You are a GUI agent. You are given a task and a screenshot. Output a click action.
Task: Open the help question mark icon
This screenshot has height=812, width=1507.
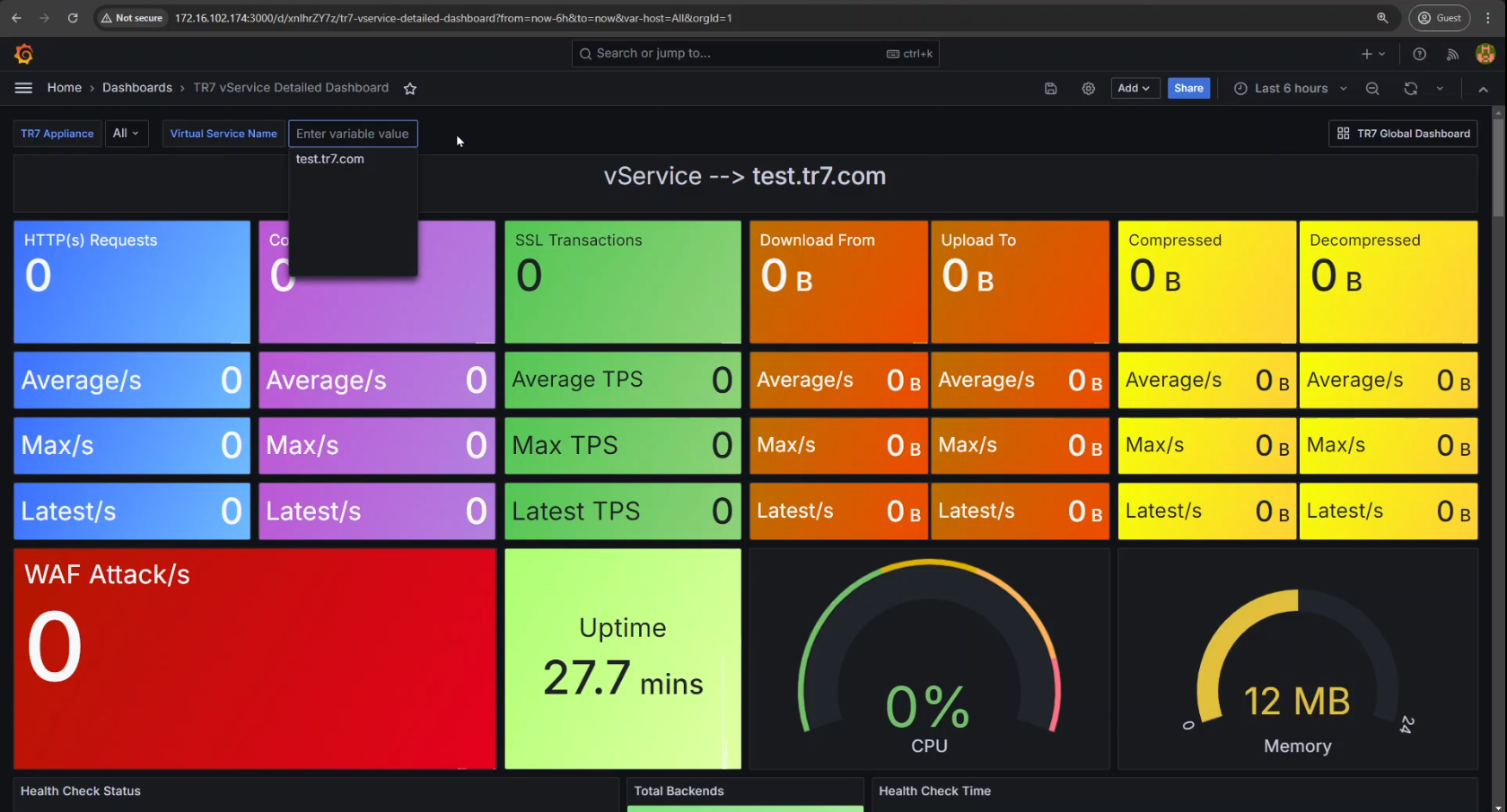[1419, 54]
